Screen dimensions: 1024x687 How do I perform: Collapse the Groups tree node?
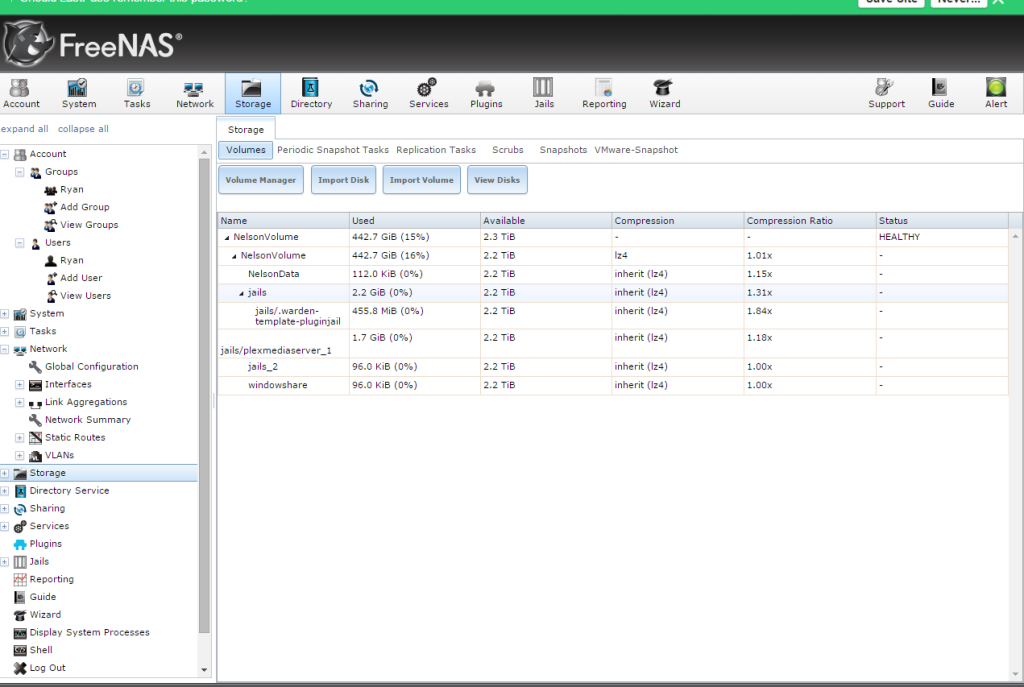tap(20, 172)
